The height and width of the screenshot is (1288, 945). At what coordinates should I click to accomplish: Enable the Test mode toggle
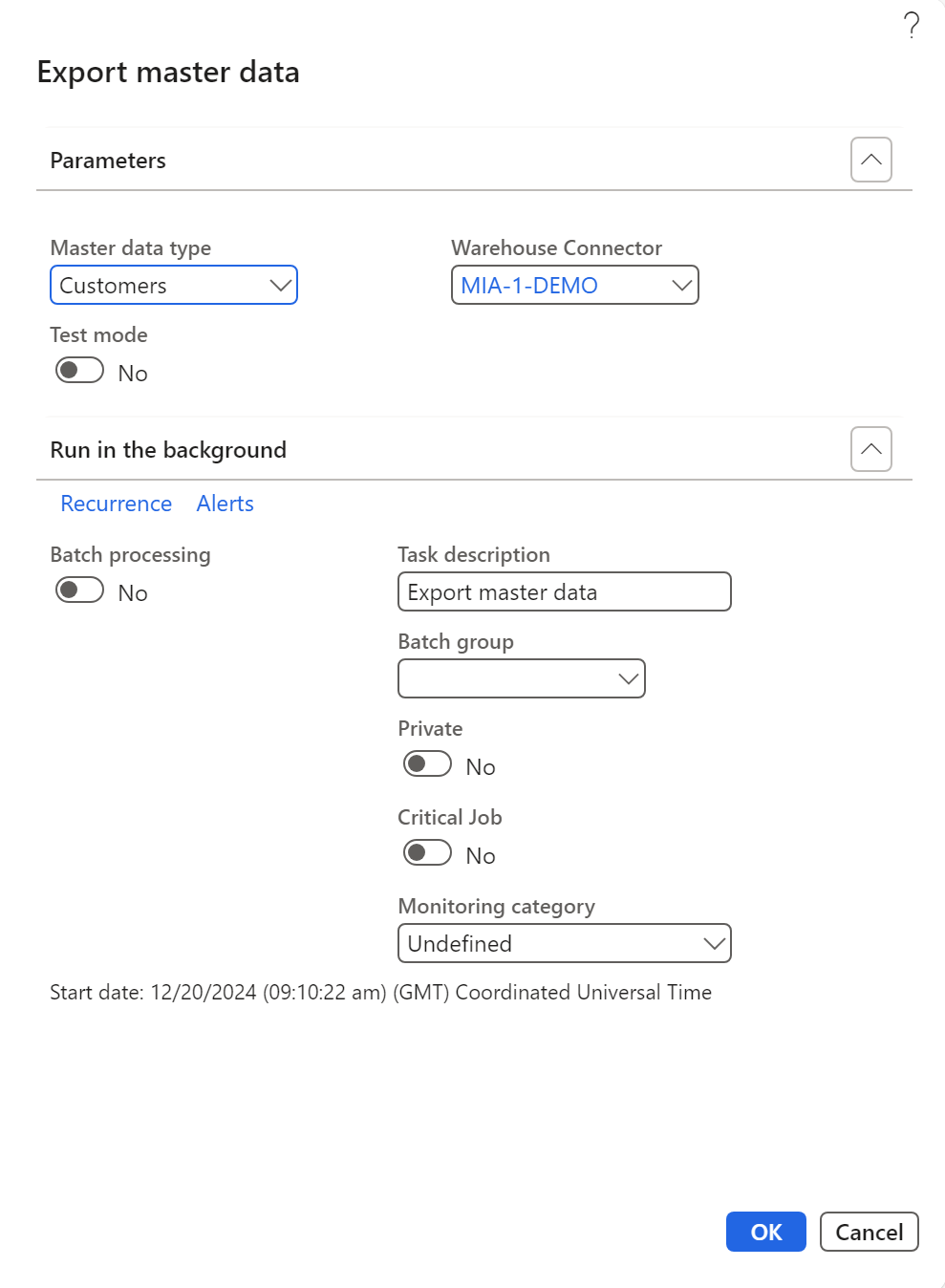pyautogui.click(x=80, y=371)
